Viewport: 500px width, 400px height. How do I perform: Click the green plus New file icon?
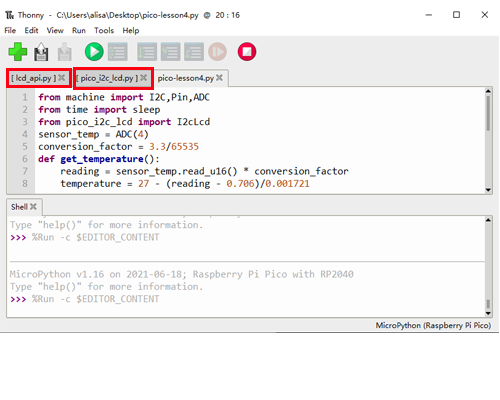18,52
